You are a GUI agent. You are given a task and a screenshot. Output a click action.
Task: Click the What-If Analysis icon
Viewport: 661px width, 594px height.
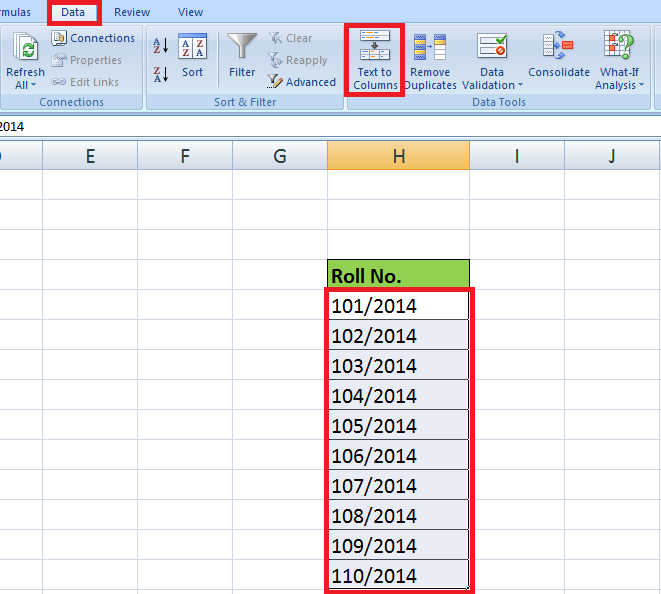[x=619, y=46]
